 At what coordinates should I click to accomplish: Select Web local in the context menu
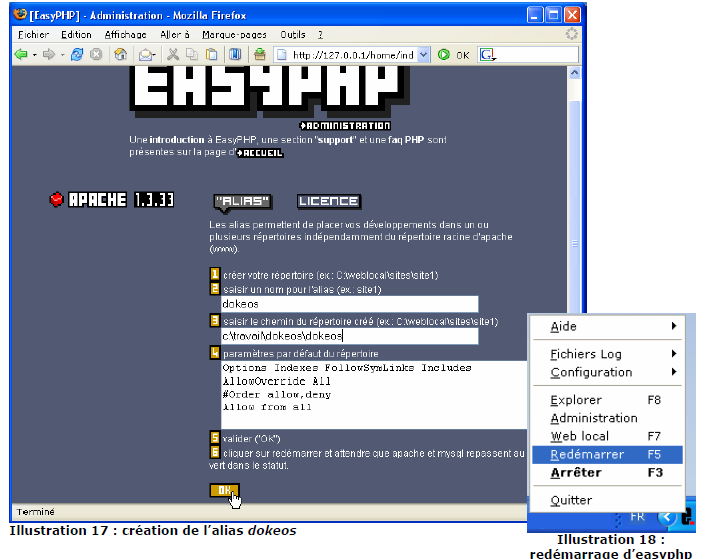pos(607,436)
